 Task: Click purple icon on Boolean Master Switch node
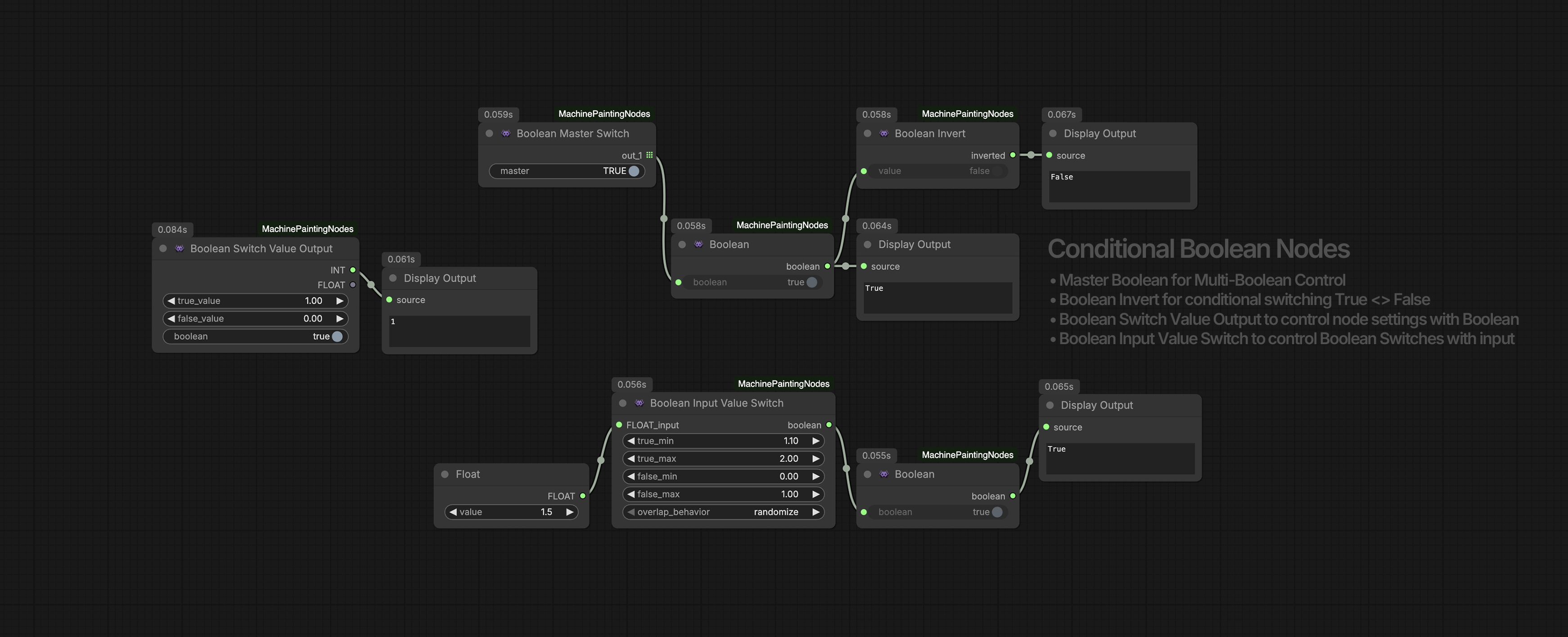(x=506, y=133)
